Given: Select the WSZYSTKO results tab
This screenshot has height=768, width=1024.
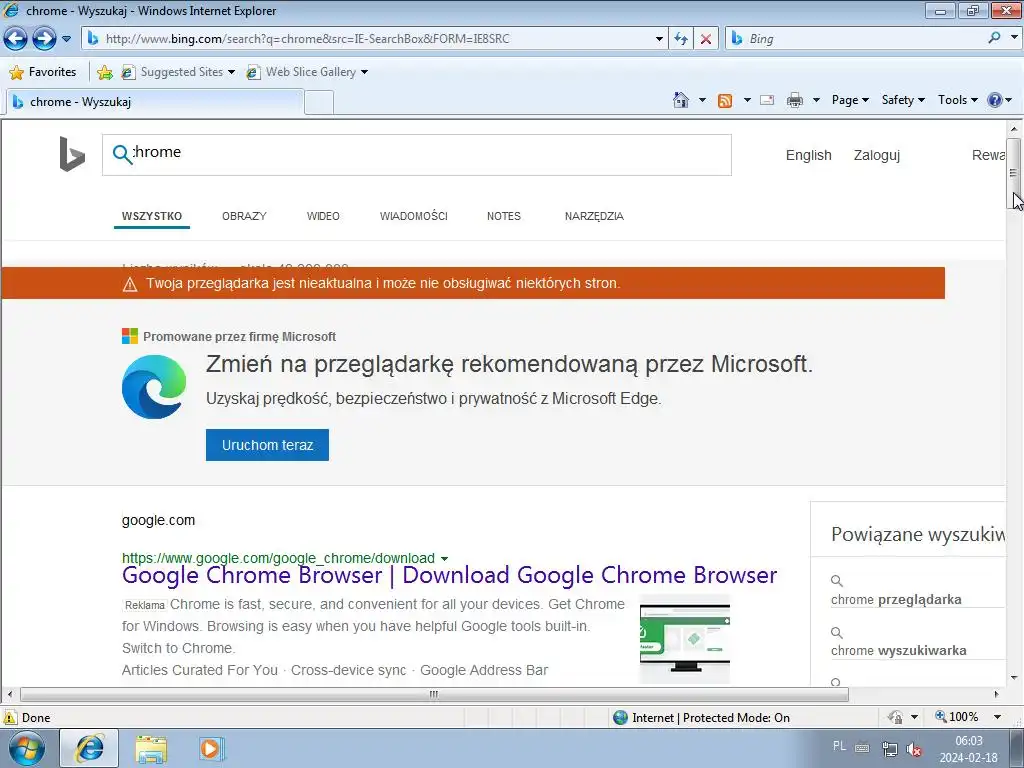Looking at the screenshot, I should pyautogui.click(x=152, y=216).
